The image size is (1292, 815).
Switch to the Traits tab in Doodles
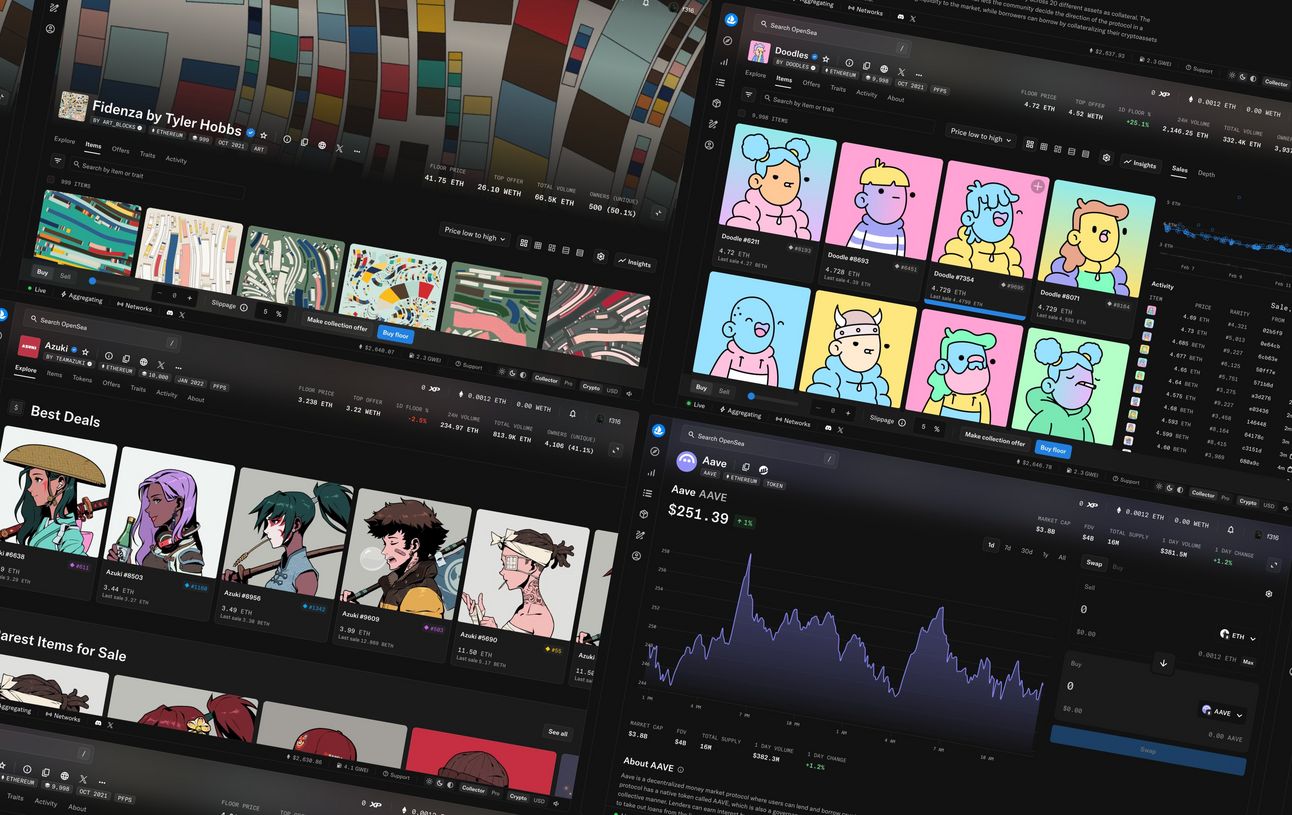838,88
